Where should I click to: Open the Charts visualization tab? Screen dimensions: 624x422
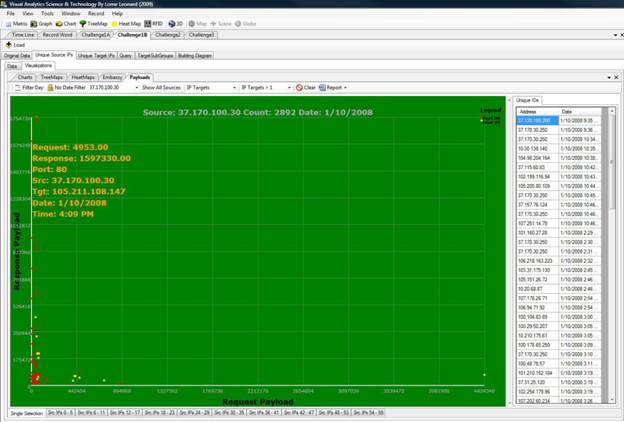[25, 77]
